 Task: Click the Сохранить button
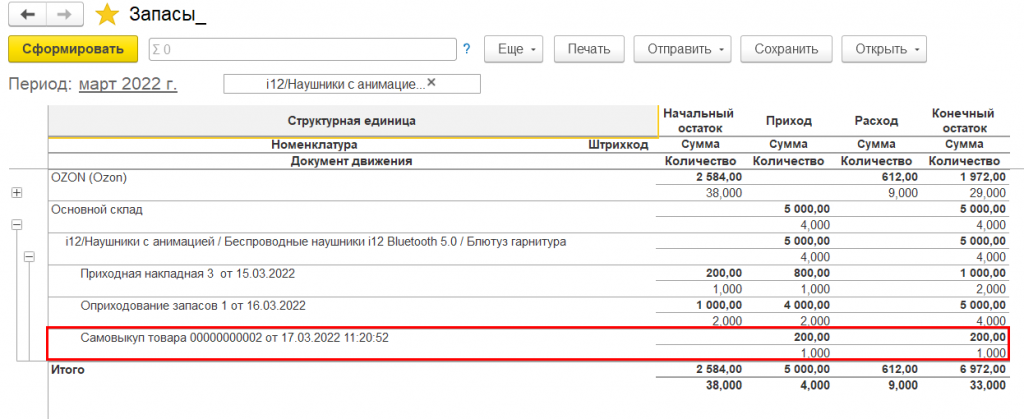tap(786, 48)
